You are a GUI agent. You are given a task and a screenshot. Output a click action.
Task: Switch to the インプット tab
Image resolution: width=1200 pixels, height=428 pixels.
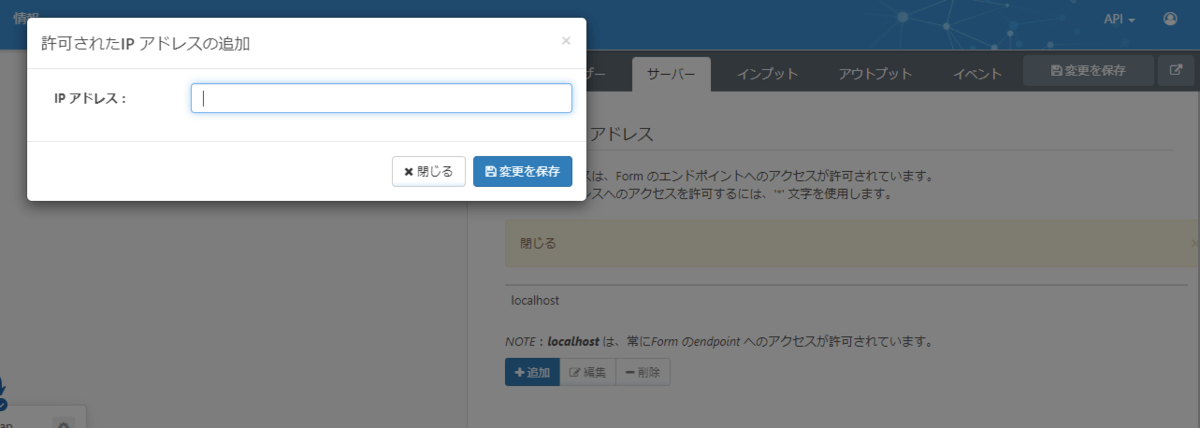767,73
